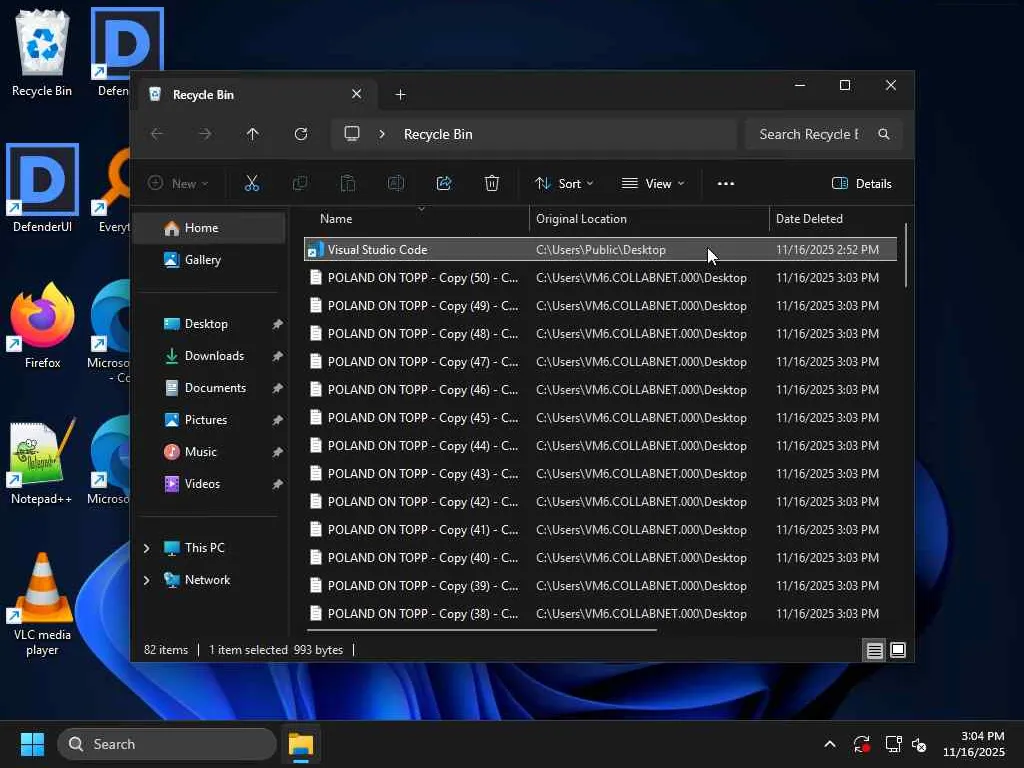Show hidden system tray icons
This screenshot has width=1024, height=768.
tap(829, 744)
